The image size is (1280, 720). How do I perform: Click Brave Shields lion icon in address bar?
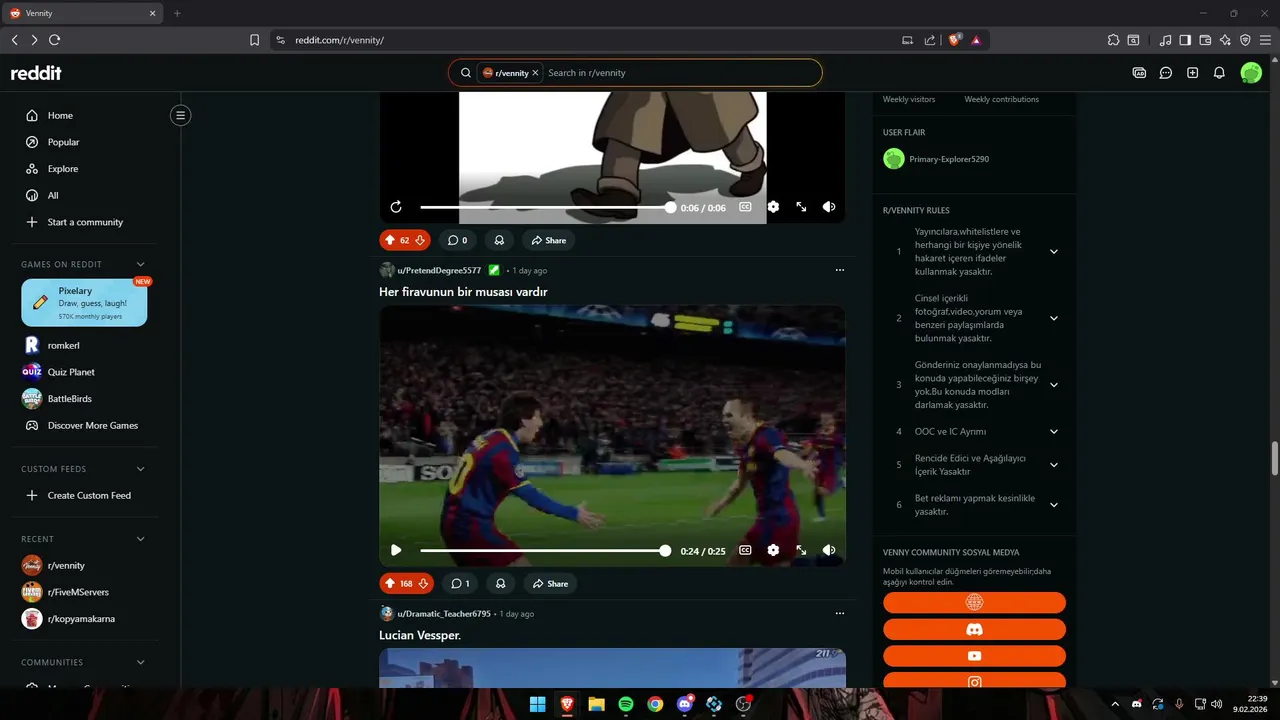tap(954, 40)
